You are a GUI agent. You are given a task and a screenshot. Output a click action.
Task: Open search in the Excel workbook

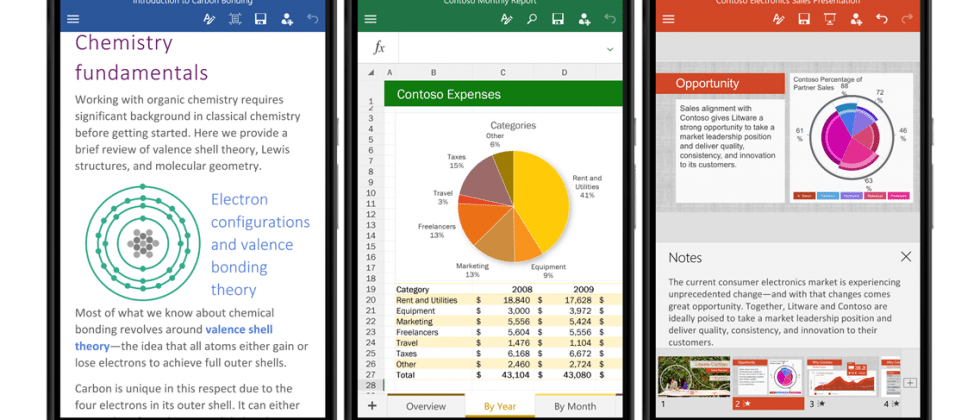(x=532, y=19)
